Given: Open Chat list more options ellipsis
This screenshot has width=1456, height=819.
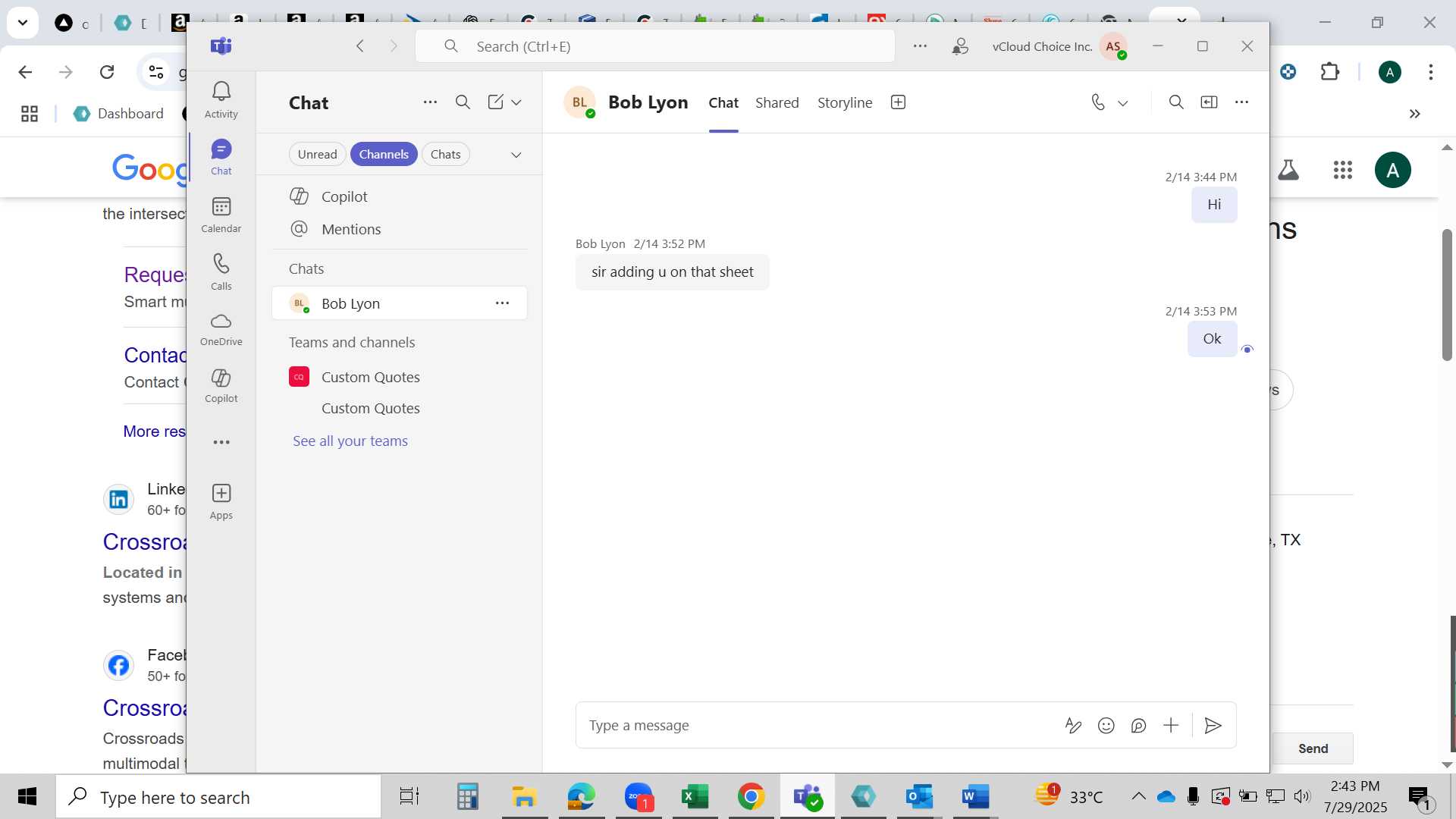Looking at the screenshot, I should pos(430,102).
